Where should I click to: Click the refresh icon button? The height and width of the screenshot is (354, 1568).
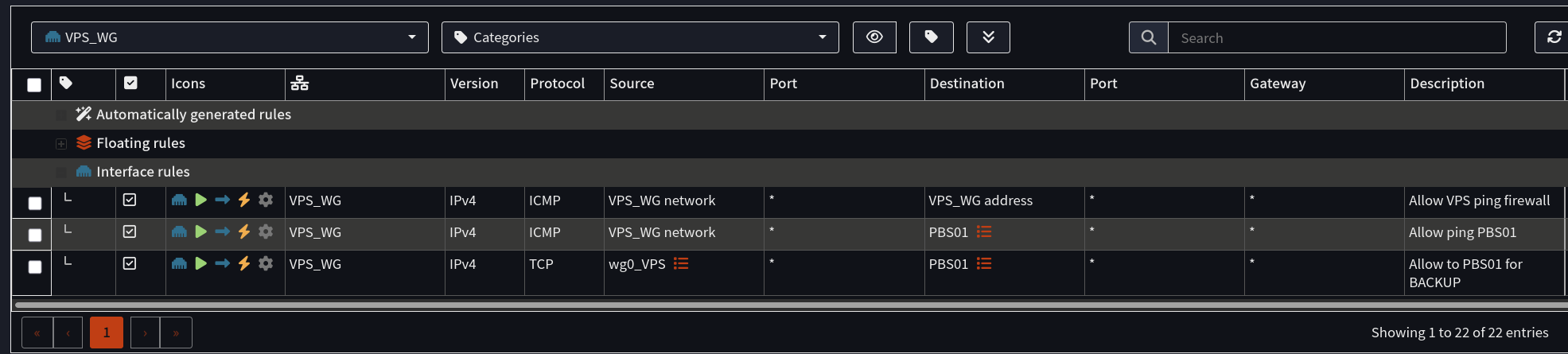(1553, 37)
